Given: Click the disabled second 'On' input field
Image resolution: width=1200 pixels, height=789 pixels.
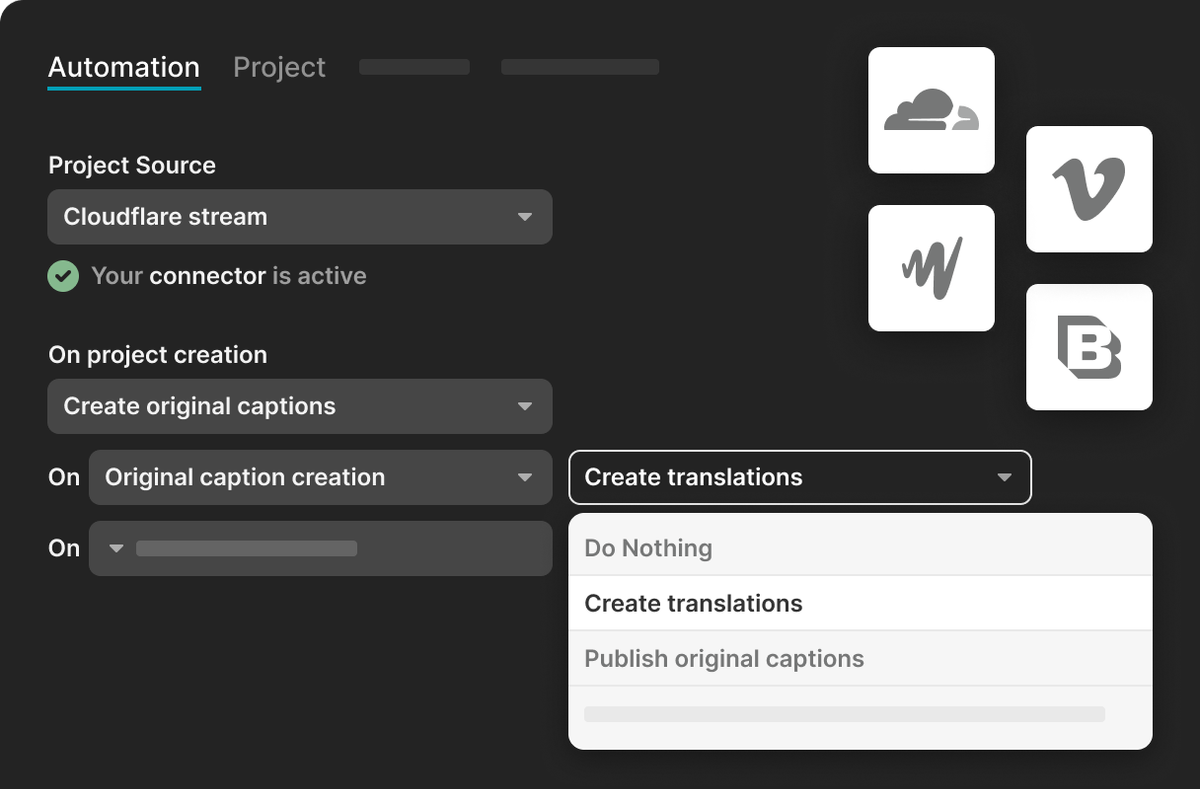Looking at the screenshot, I should (320, 548).
